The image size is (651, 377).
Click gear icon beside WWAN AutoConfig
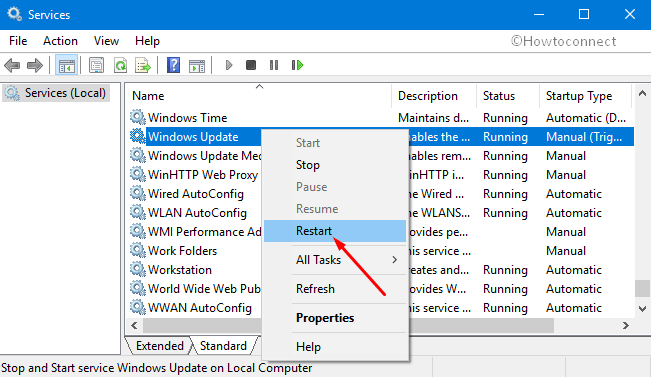[137, 308]
